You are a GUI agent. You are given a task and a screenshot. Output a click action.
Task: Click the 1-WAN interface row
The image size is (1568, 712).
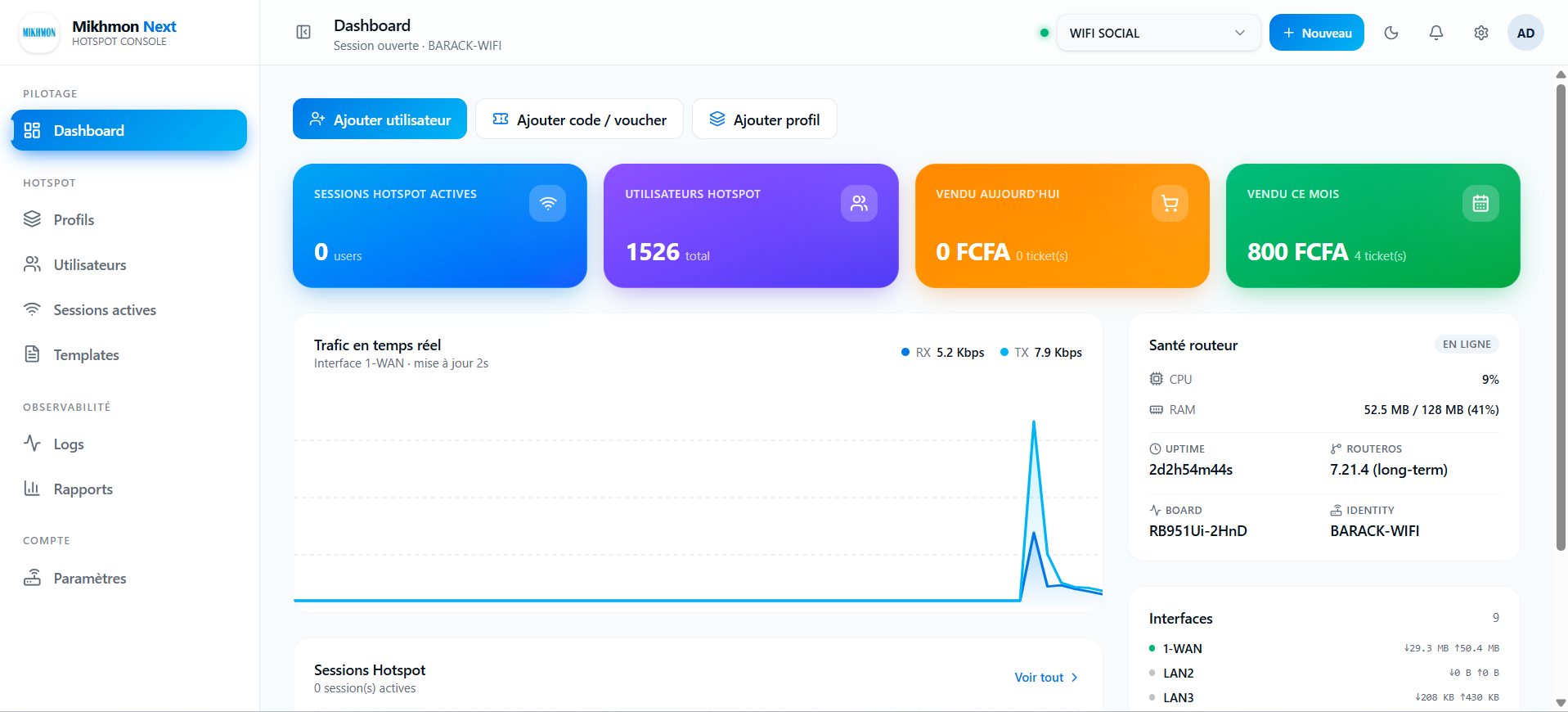click(x=1323, y=648)
